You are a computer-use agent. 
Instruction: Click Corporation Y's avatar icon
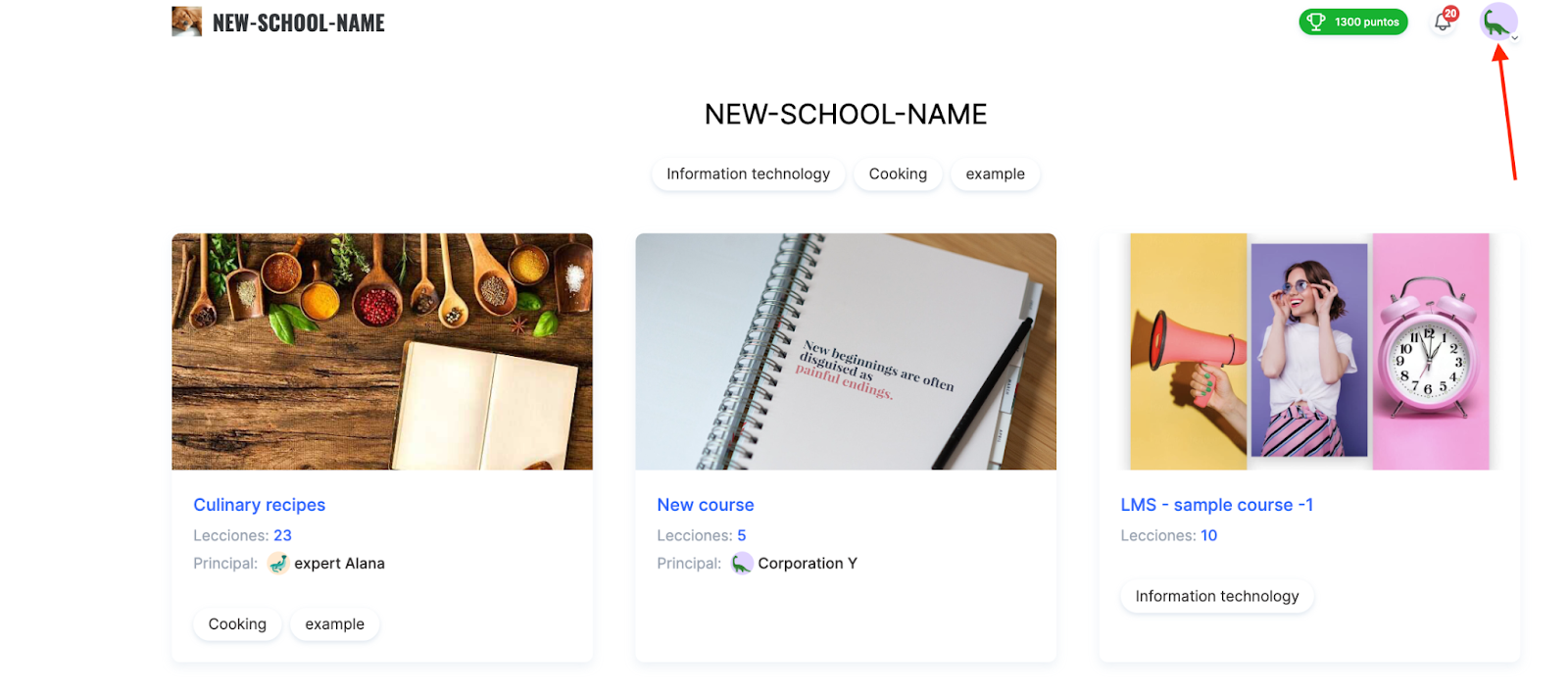(x=742, y=564)
